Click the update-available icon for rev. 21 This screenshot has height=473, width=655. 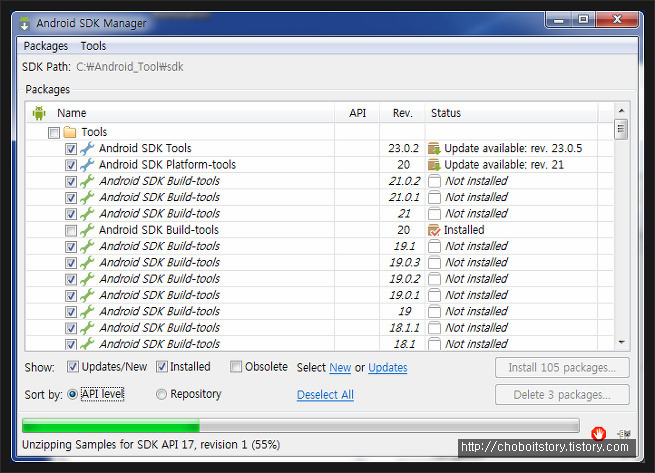pos(434,165)
